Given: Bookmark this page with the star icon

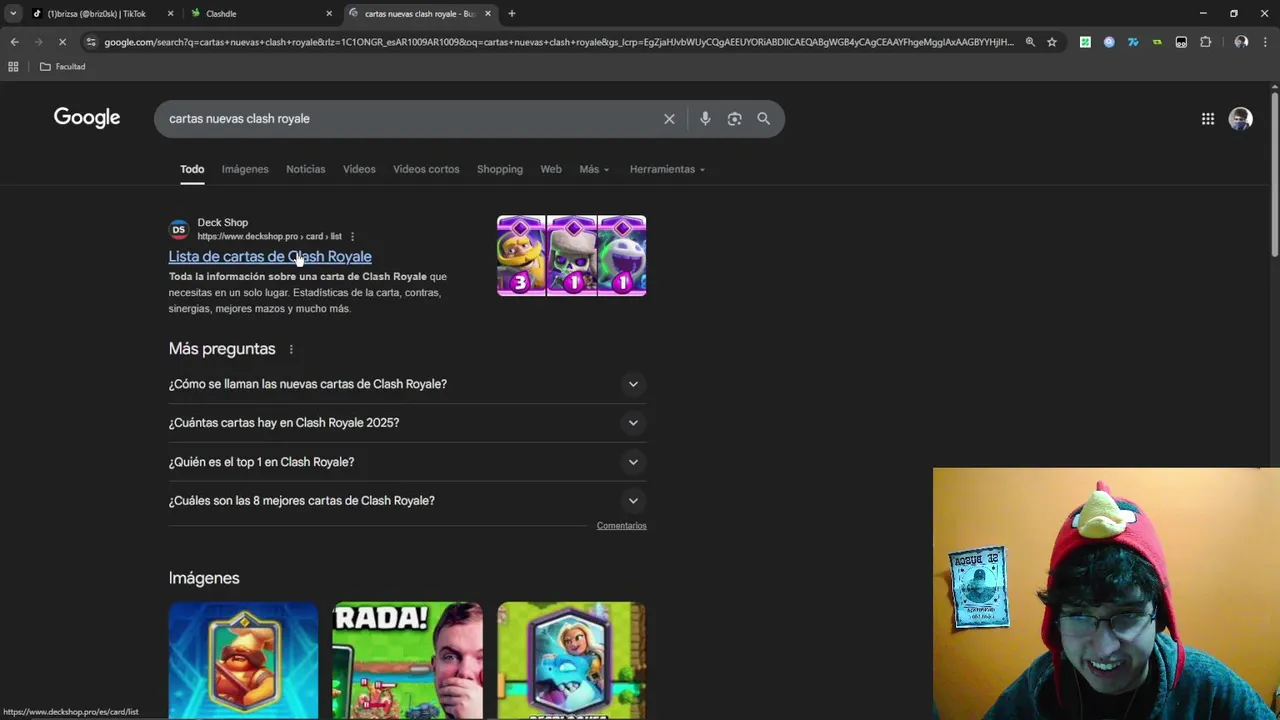Looking at the screenshot, I should (1052, 42).
